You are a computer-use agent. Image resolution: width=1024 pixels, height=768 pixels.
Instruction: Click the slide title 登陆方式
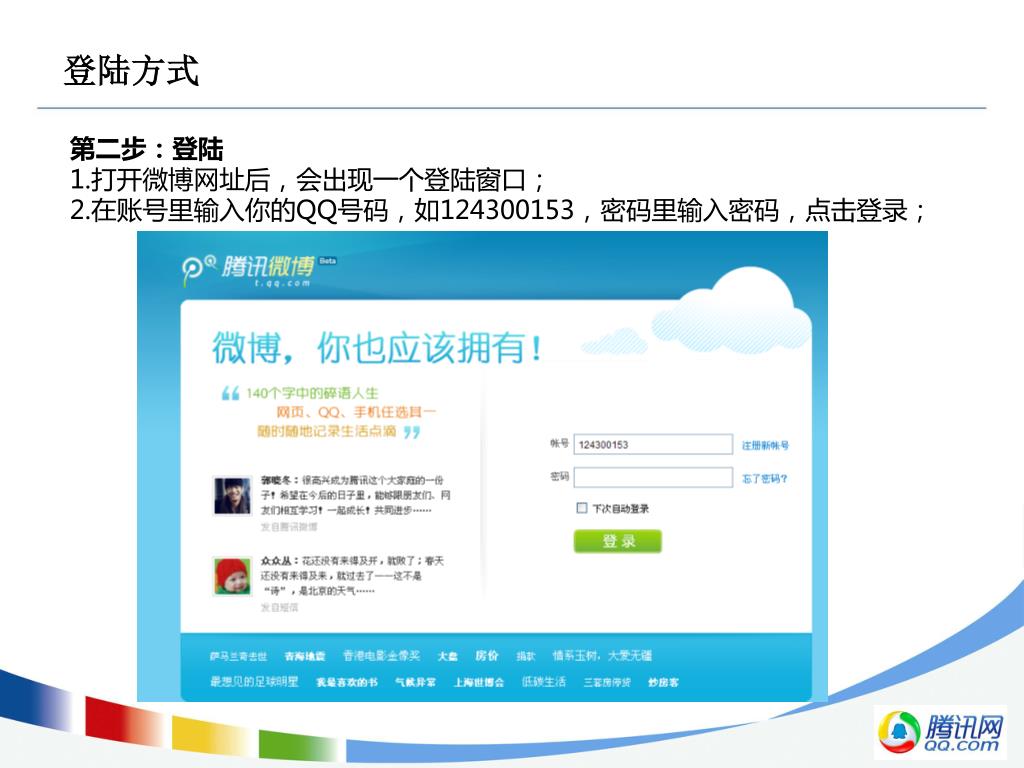pyautogui.click(x=131, y=71)
